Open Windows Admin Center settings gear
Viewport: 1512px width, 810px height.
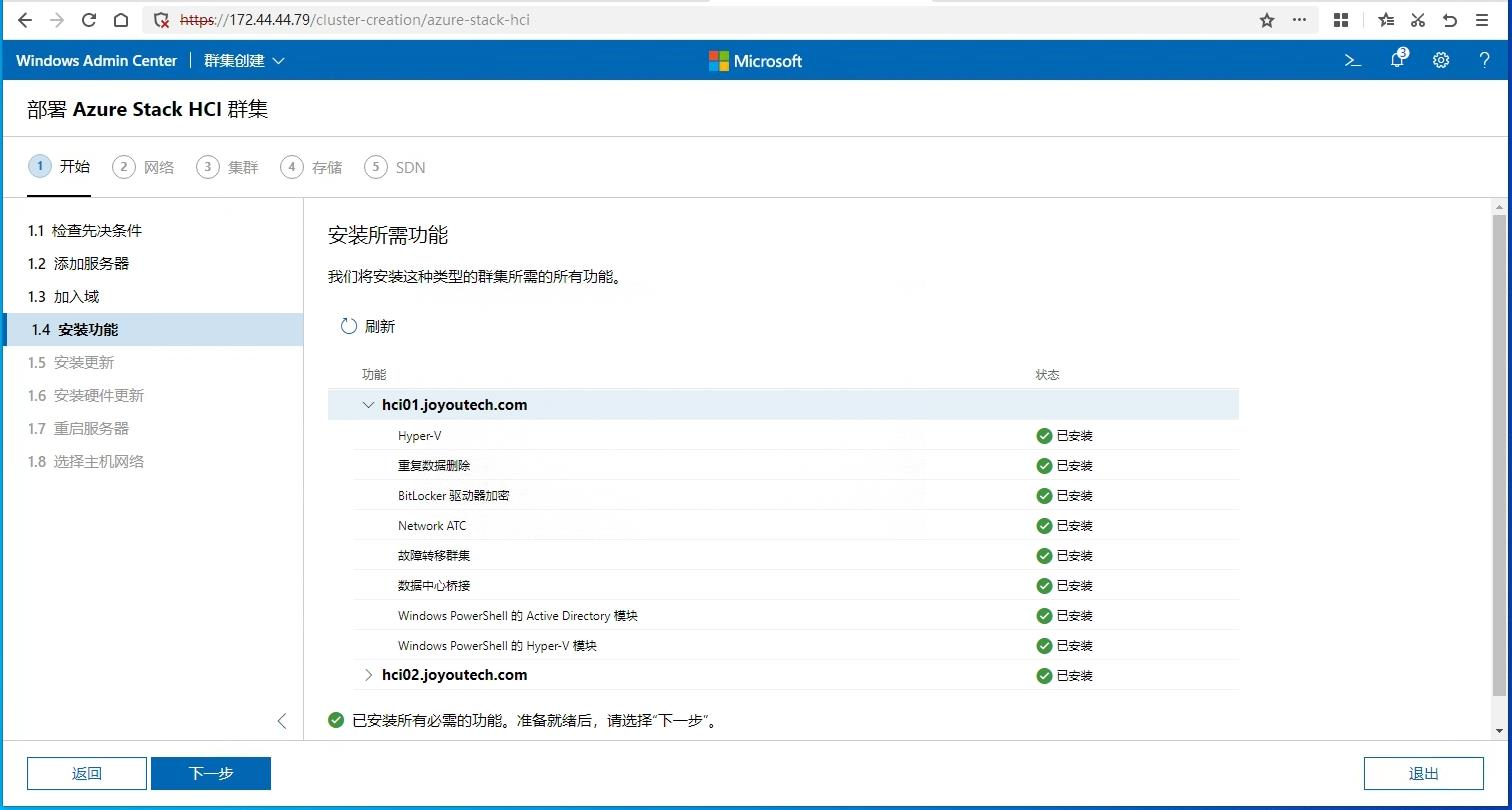point(1441,60)
